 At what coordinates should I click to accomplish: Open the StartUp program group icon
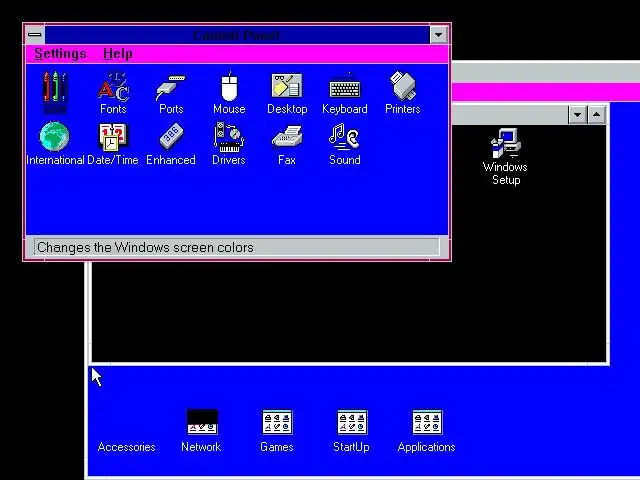(352, 422)
